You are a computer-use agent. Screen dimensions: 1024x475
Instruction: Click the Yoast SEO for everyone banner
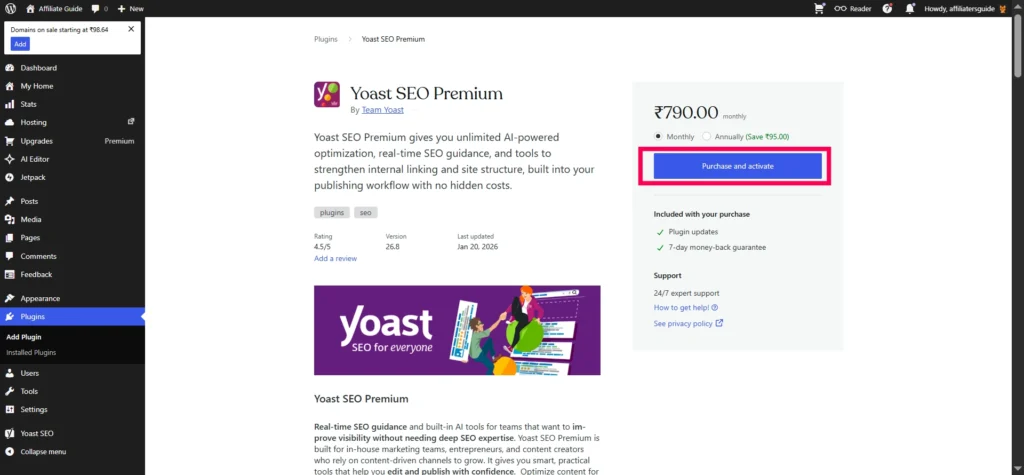point(457,330)
